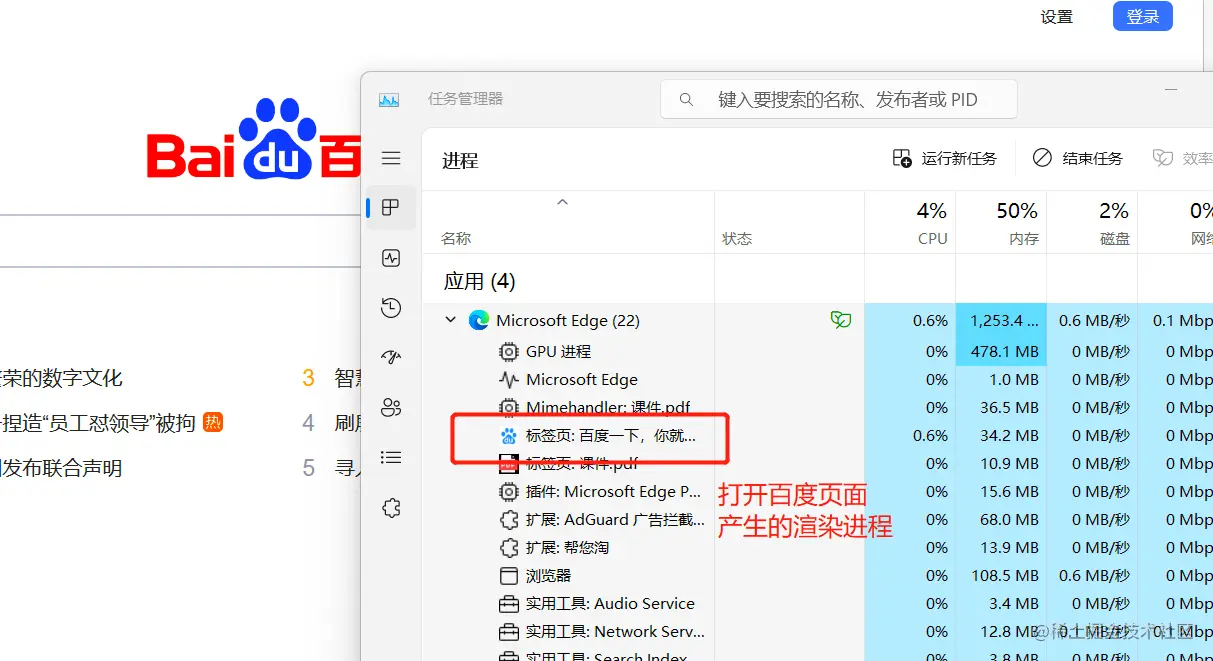Click the 68.0 MB memory cell
Image resolution: width=1213 pixels, height=661 pixels.
click(1001, 520)
